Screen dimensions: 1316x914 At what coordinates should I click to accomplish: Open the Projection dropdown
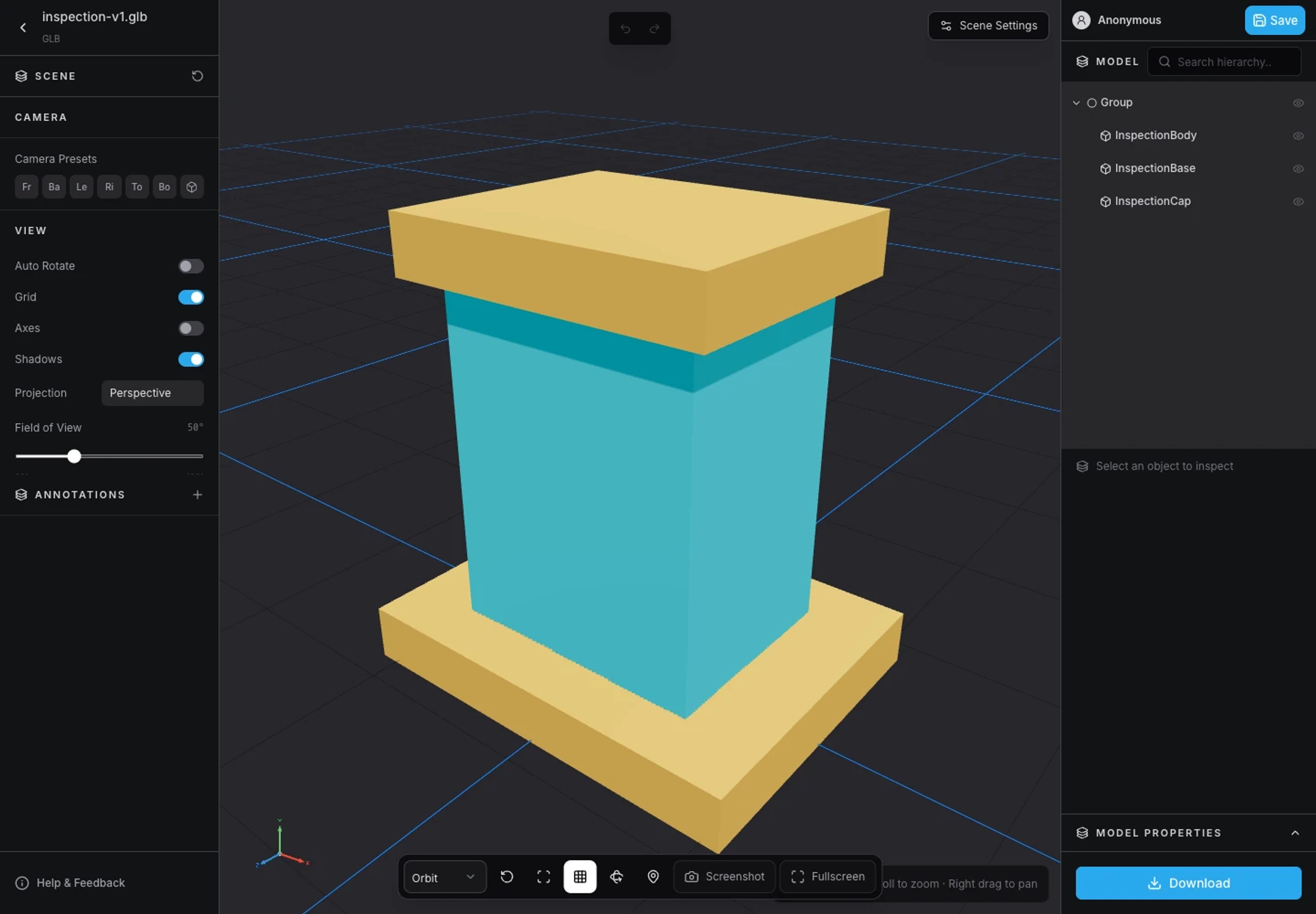(x=152, y=393)
